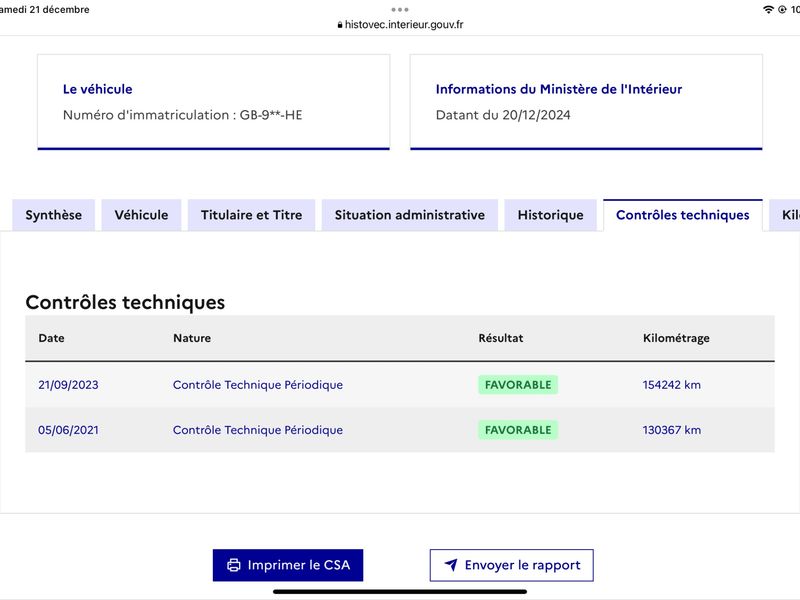Switch to the Véhicule tab
This screenshot has height=600, width=800.
tap(141, 215)
